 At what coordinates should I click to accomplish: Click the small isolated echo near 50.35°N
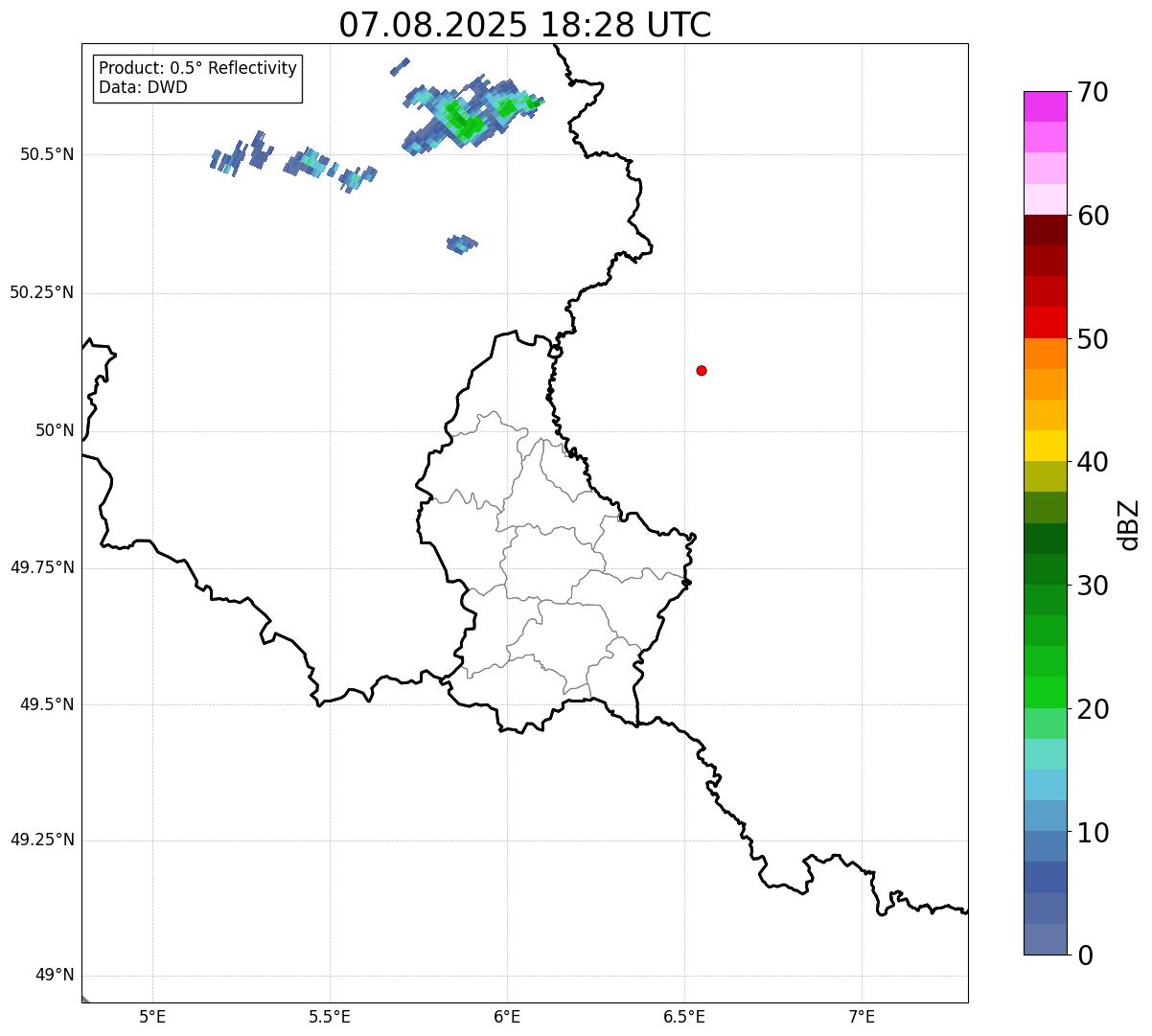pos(462,243)
